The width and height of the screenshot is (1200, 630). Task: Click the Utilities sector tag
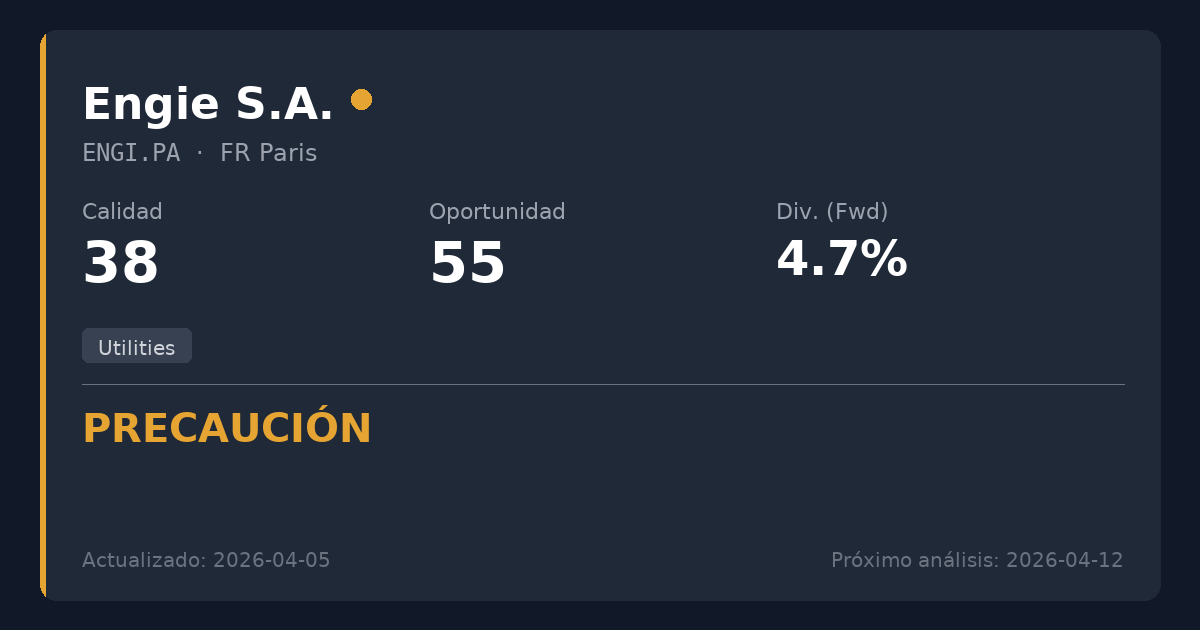tap(137, 347)
